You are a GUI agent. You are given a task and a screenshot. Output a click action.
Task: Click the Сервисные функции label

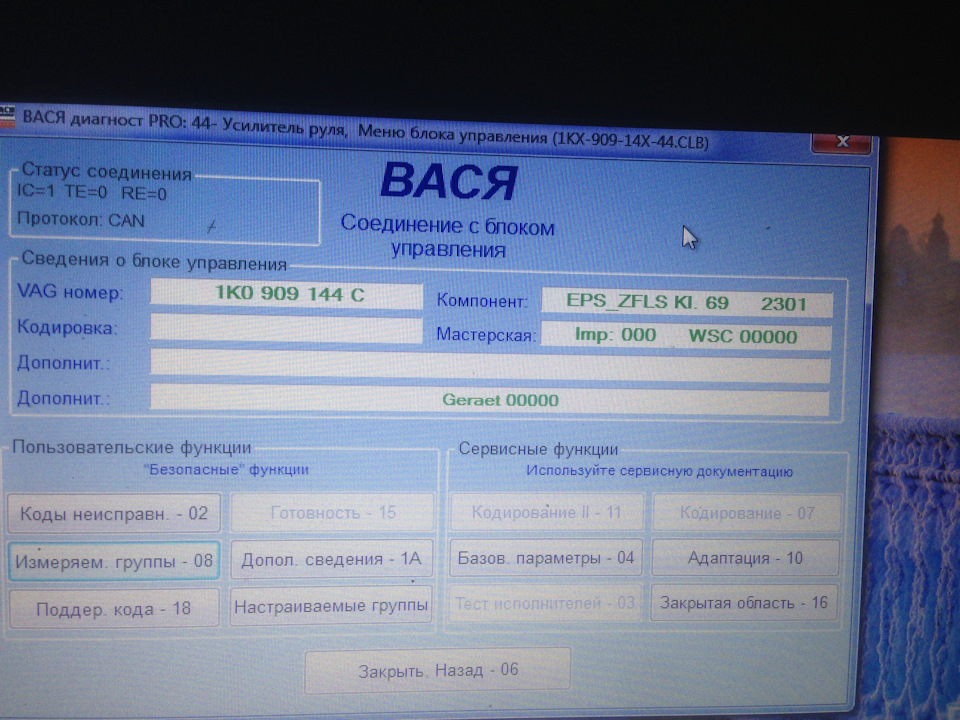538,449
